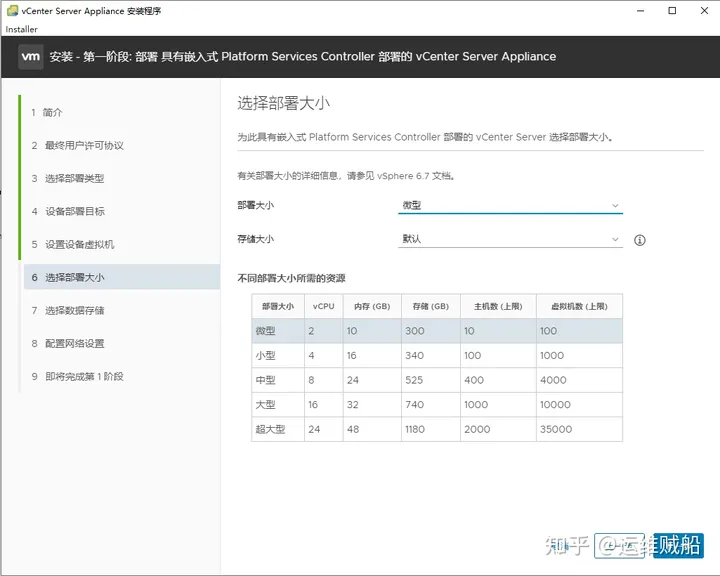Screen dimensions: 720x576
Task: Click step 8 配置网络设置
Action: [x=74, y=344]
